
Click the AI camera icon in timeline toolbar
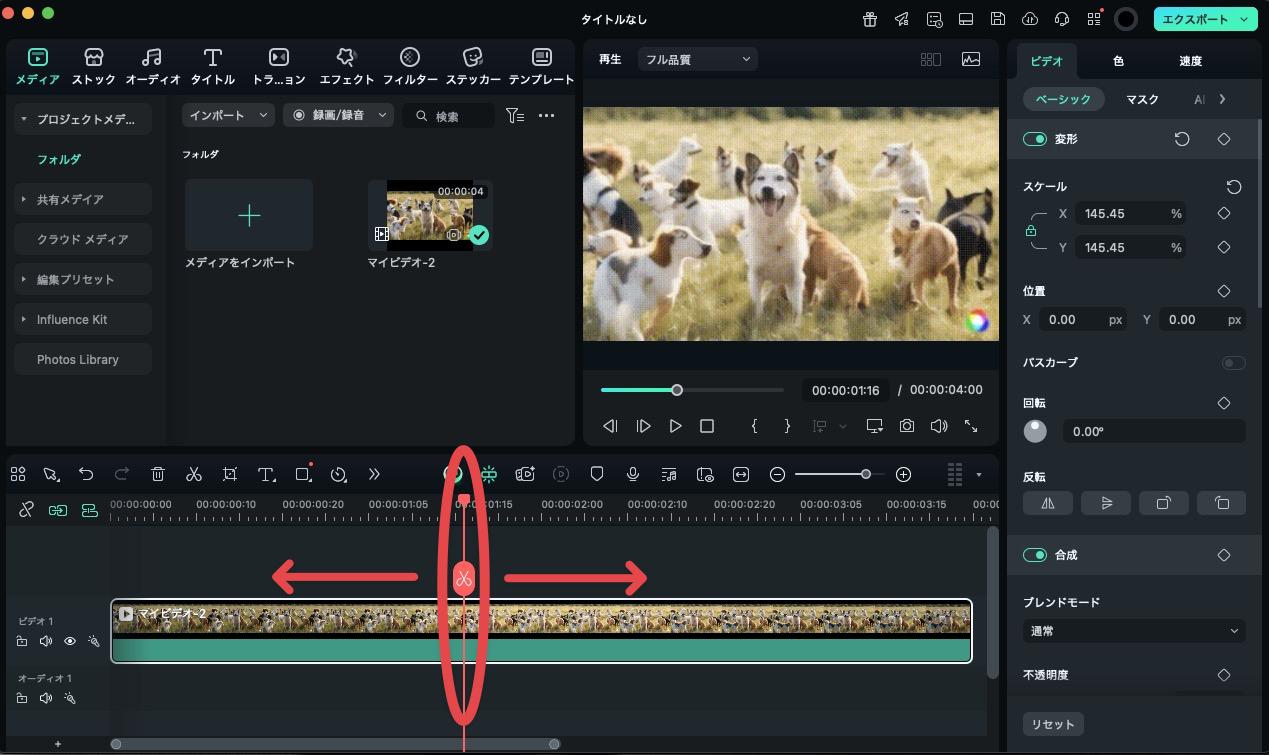point(525,474)
